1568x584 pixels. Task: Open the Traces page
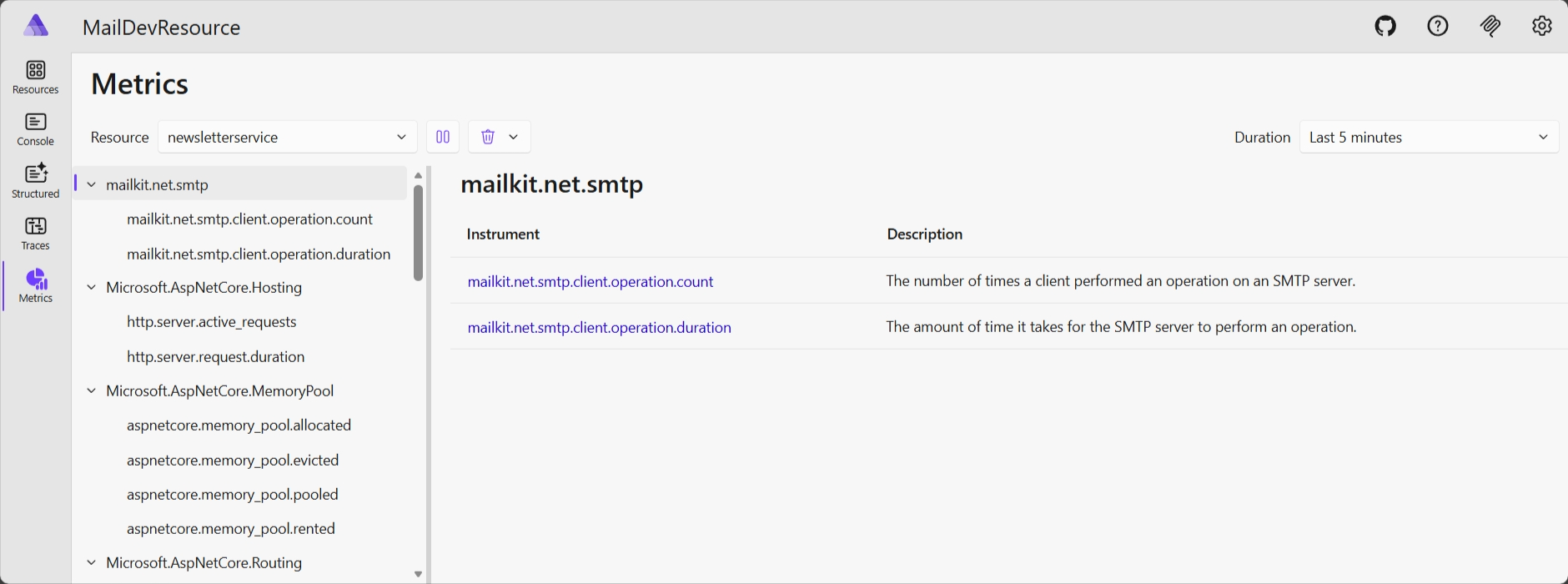tap(35, 232)
